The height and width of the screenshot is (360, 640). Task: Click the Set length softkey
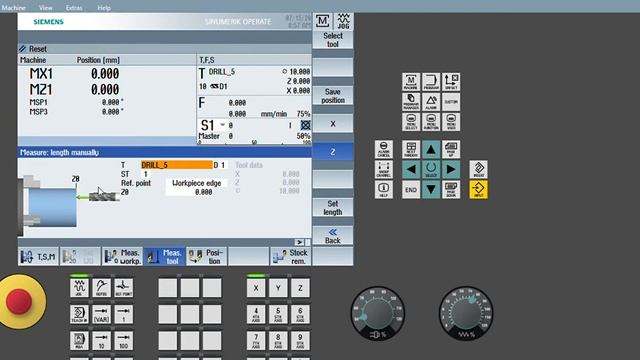[333, 208]
